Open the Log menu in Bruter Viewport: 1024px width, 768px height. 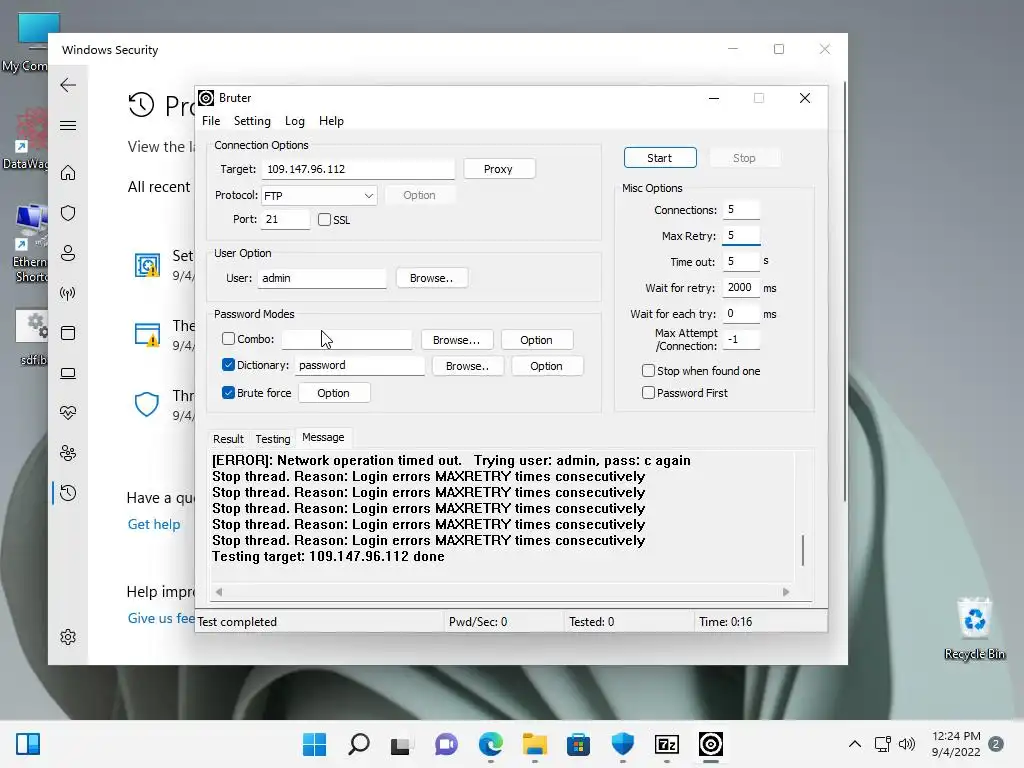click(x=295, y=121)
